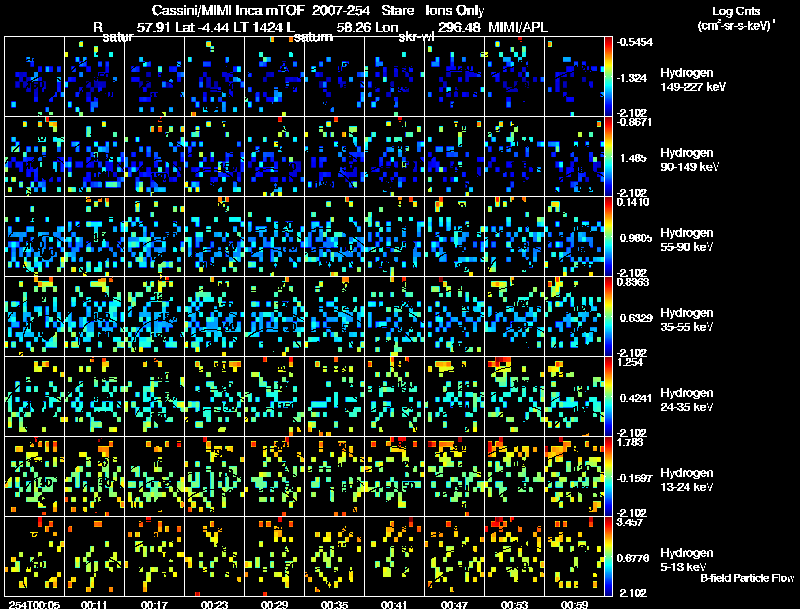The image size is (800, 609).
Task: Open the 5-13 keV panel at 00:11
Action: (94, 557)
